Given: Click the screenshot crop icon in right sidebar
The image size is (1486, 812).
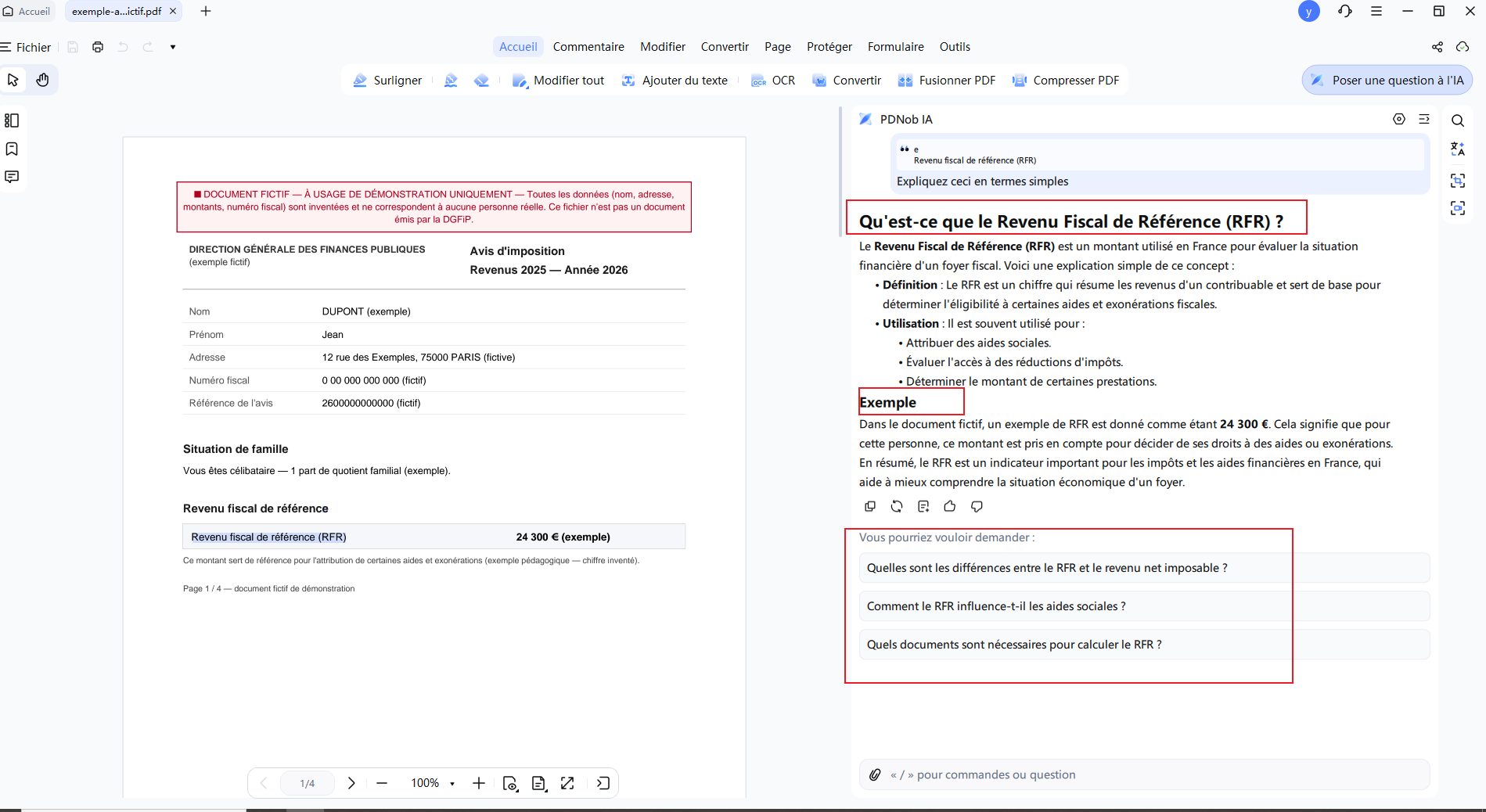Looking at the screenshot, I should [1458, 181].
